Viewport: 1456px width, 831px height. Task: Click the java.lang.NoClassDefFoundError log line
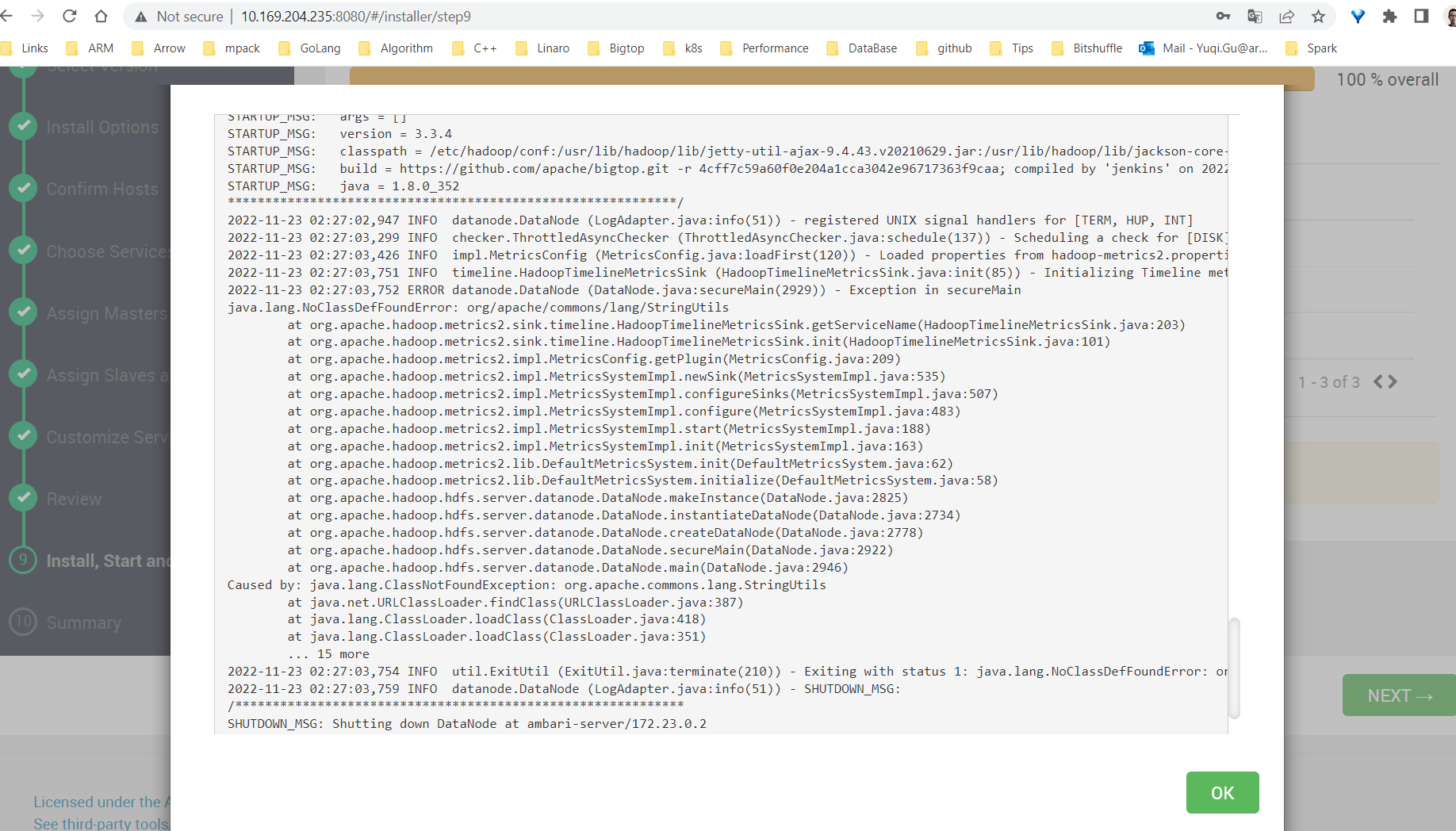478,308
